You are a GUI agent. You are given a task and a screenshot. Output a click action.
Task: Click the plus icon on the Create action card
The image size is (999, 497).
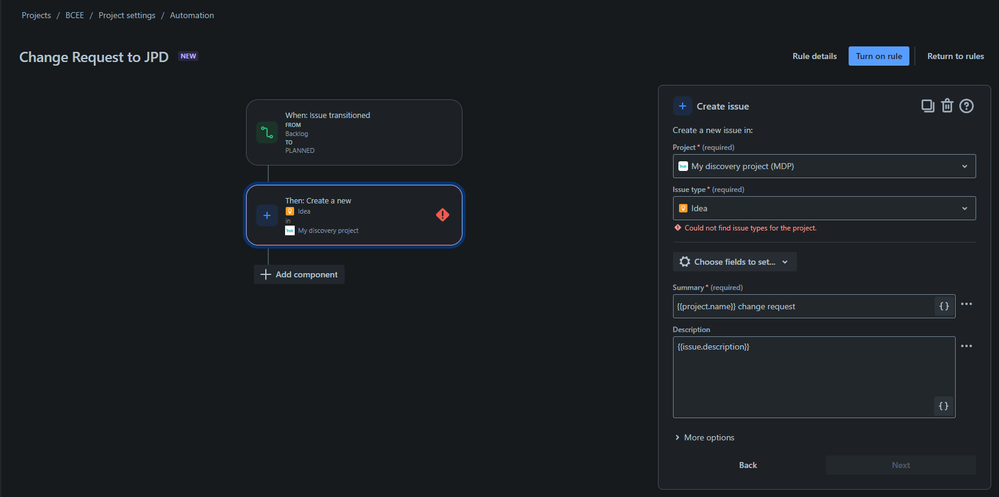pyautogui.click(x=267, y=215)
